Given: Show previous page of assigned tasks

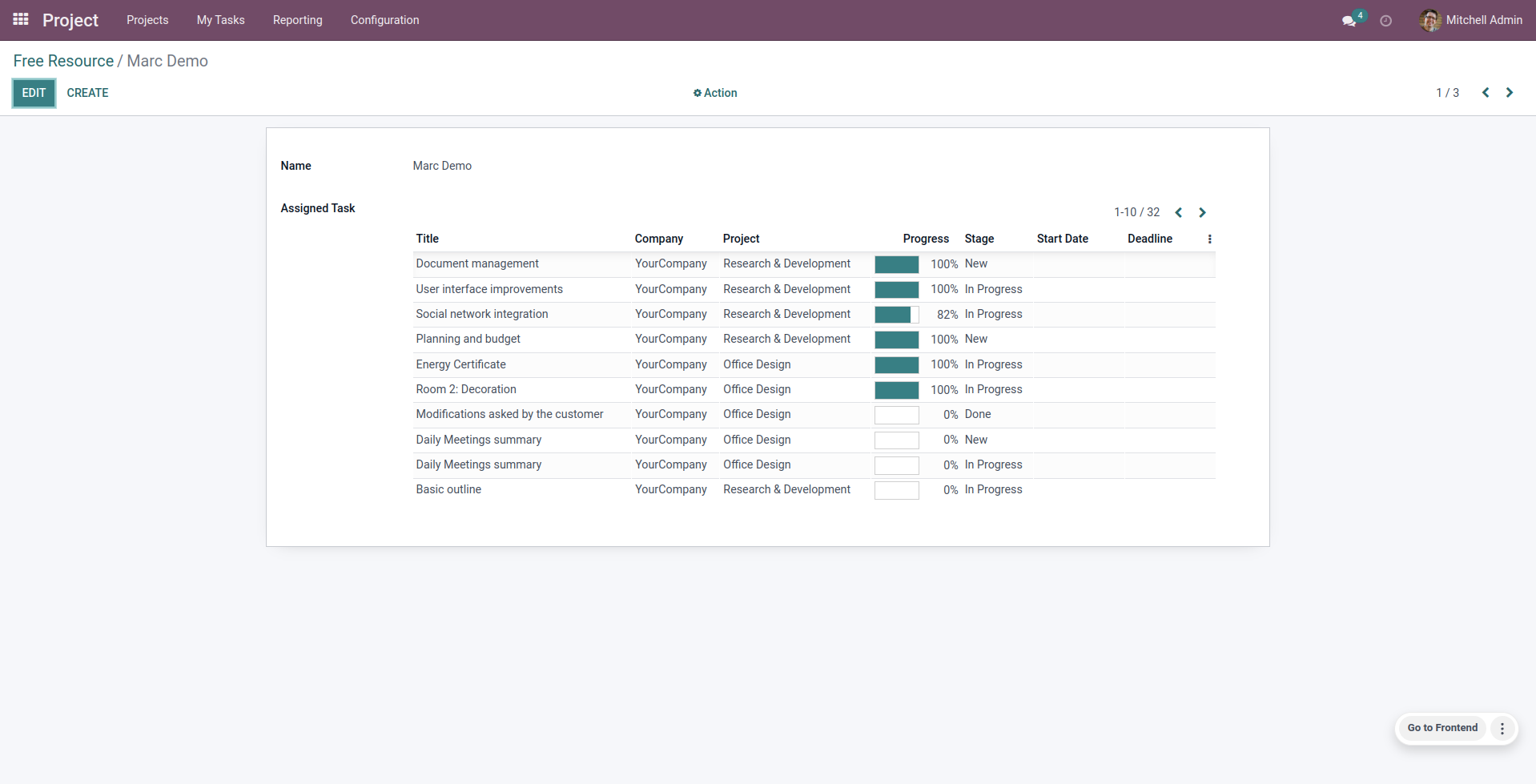Looking at the screenshot, I should click(1178, 212).
